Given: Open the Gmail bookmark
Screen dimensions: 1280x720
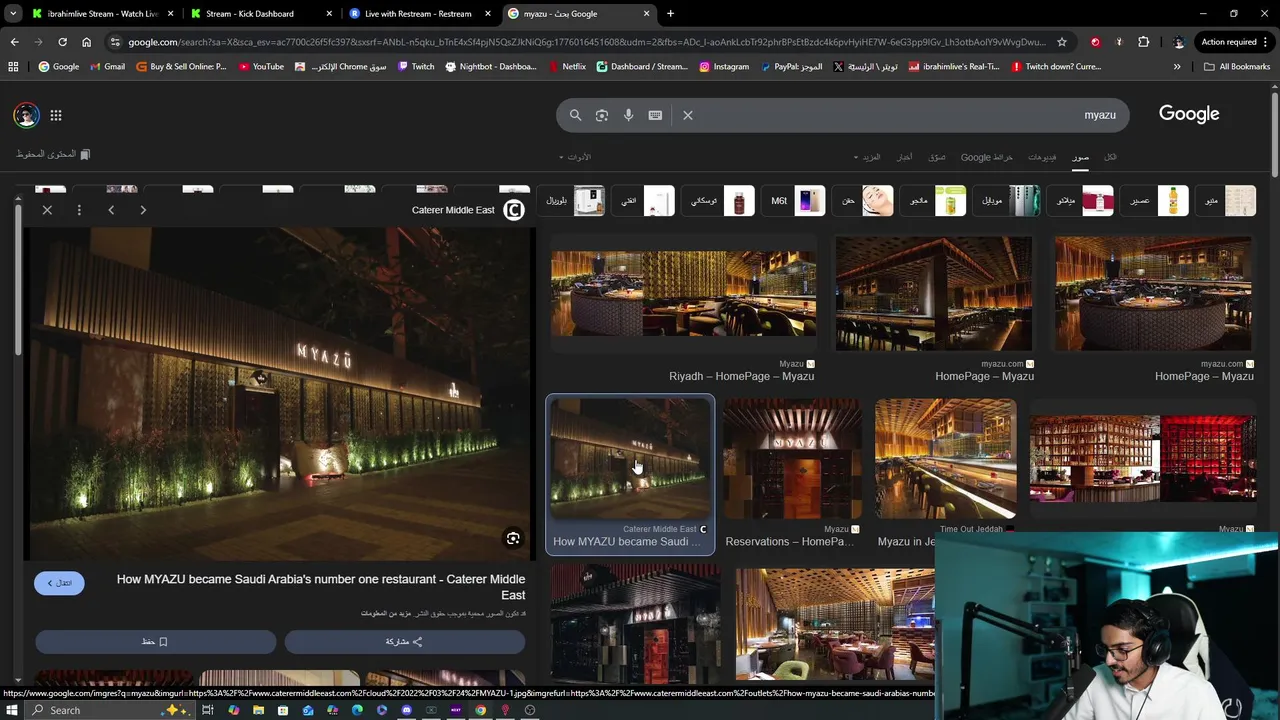Looking at the screenshot, I should pos(108,67).
